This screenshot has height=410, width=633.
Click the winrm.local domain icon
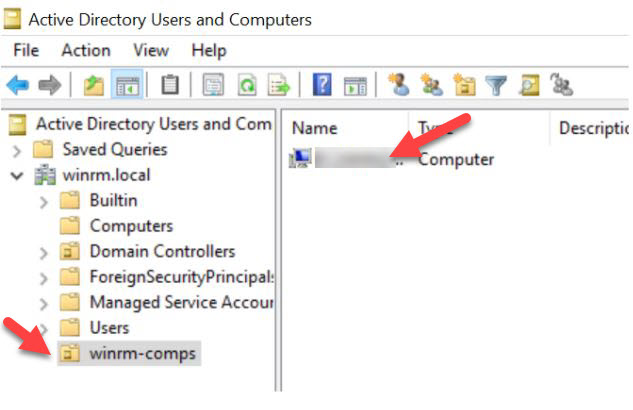(x=45, y=175)
